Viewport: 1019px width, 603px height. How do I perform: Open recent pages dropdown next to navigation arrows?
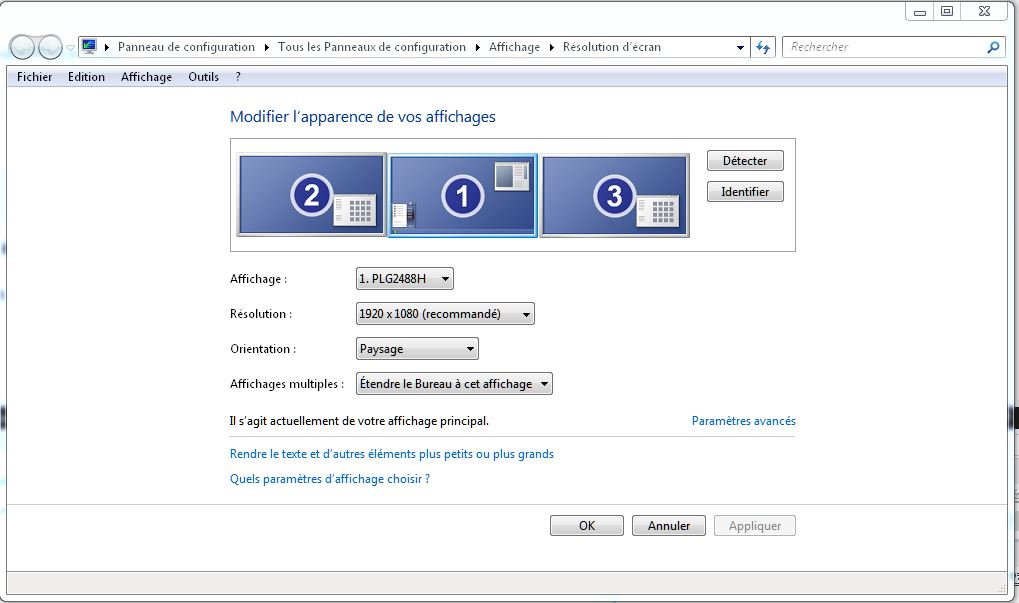70,47
